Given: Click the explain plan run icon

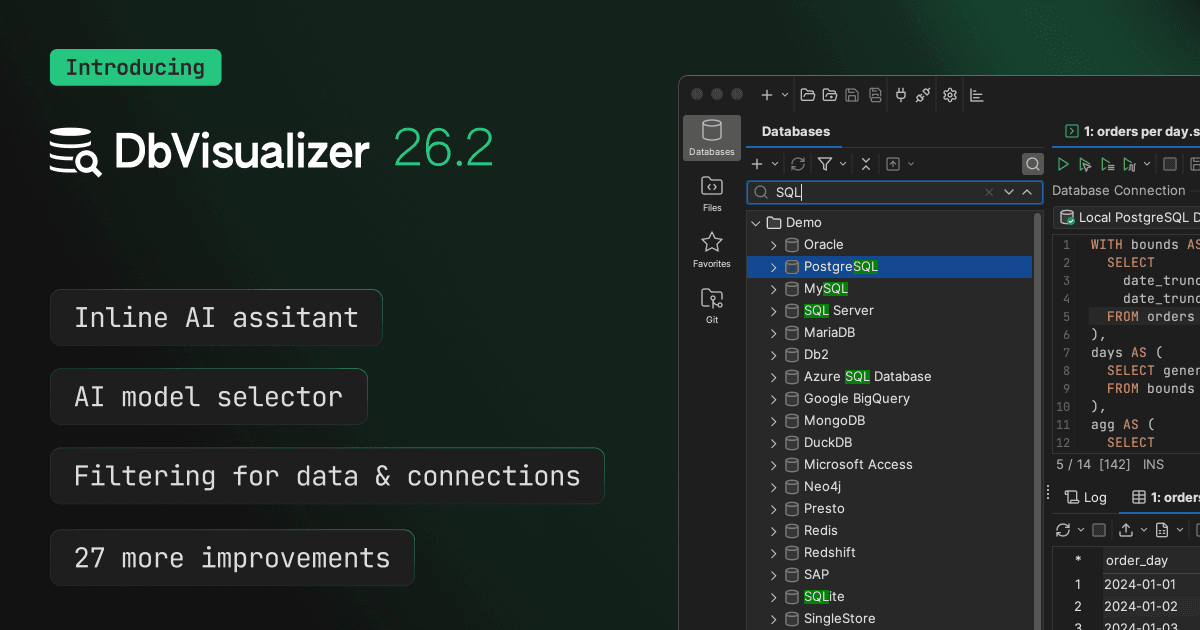Looking at the screenshot, I should click(1129, 164).
